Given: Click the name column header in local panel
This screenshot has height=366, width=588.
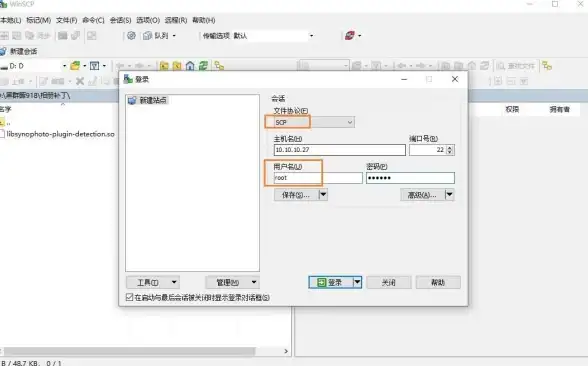Looking at the screenshot, I should point(6,109).
